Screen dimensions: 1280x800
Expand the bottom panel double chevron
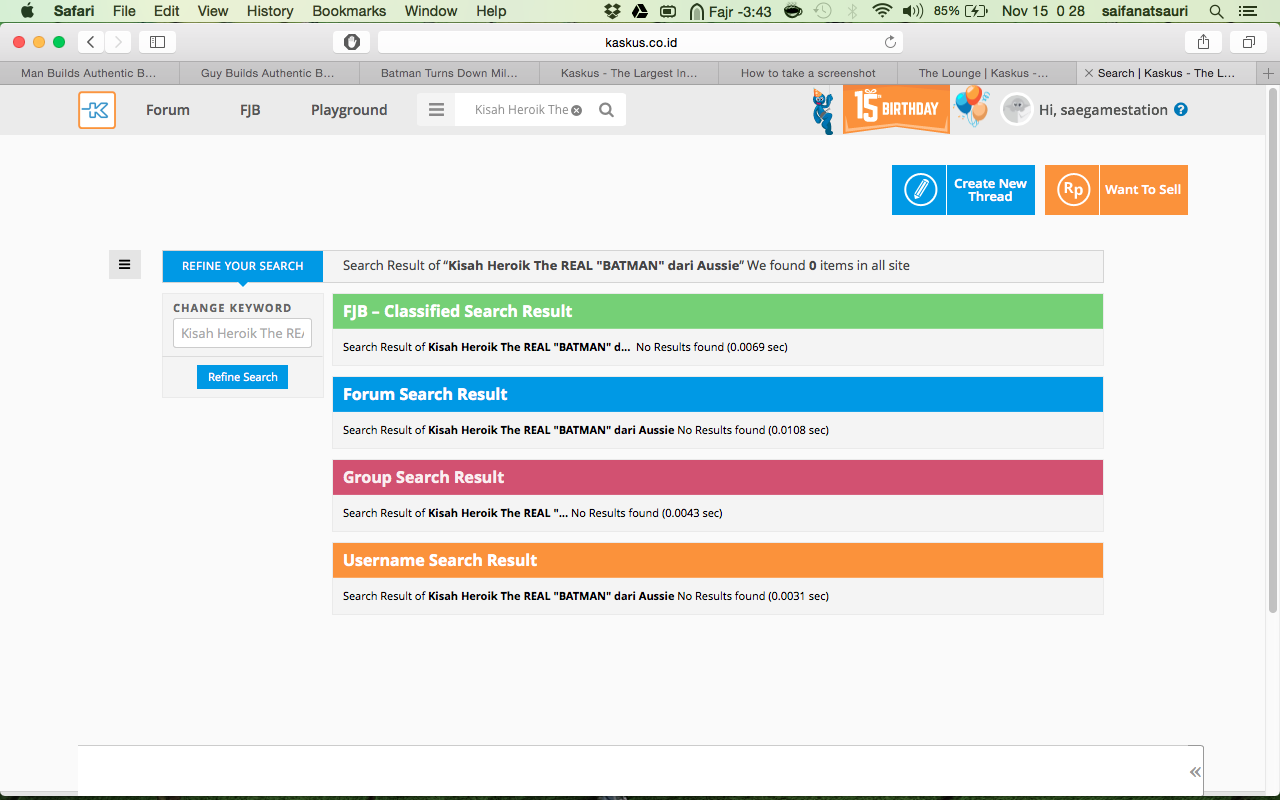[1195, 772]
